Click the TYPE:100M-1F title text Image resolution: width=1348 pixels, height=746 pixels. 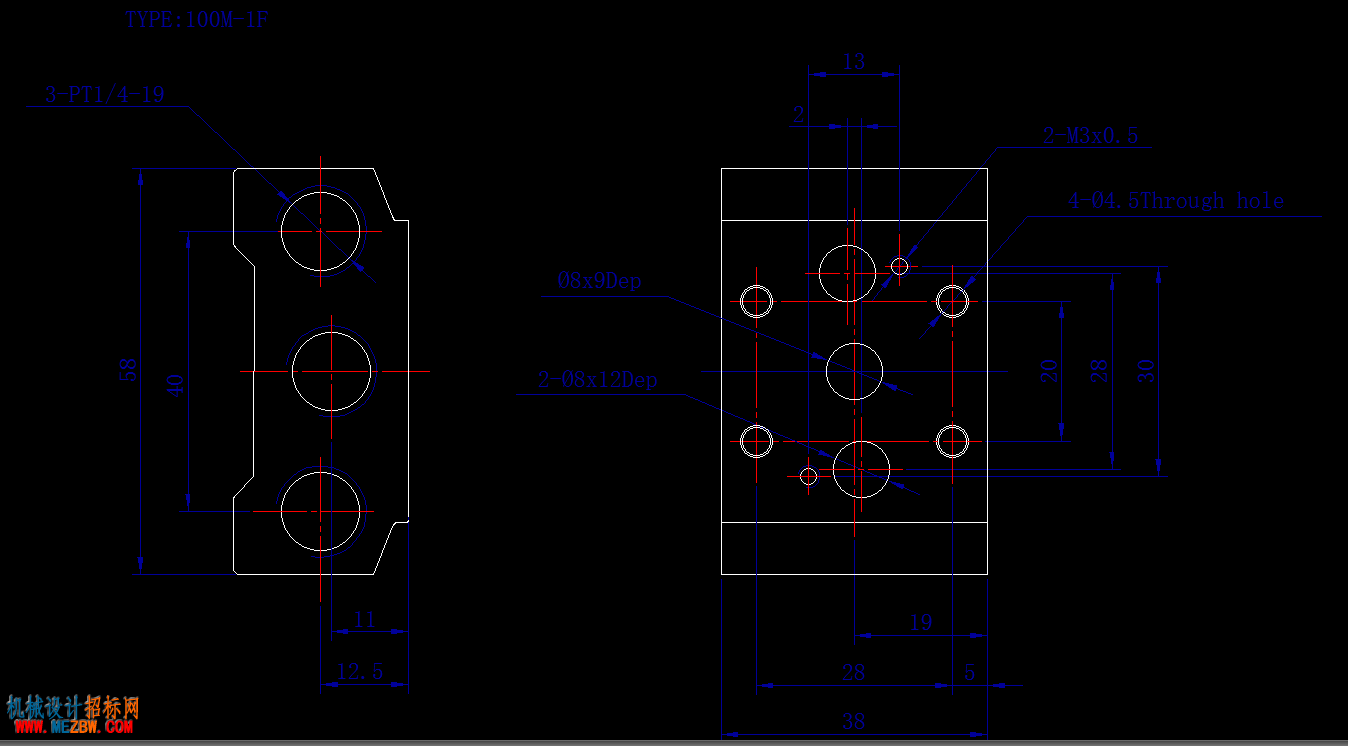pos(196,19)
